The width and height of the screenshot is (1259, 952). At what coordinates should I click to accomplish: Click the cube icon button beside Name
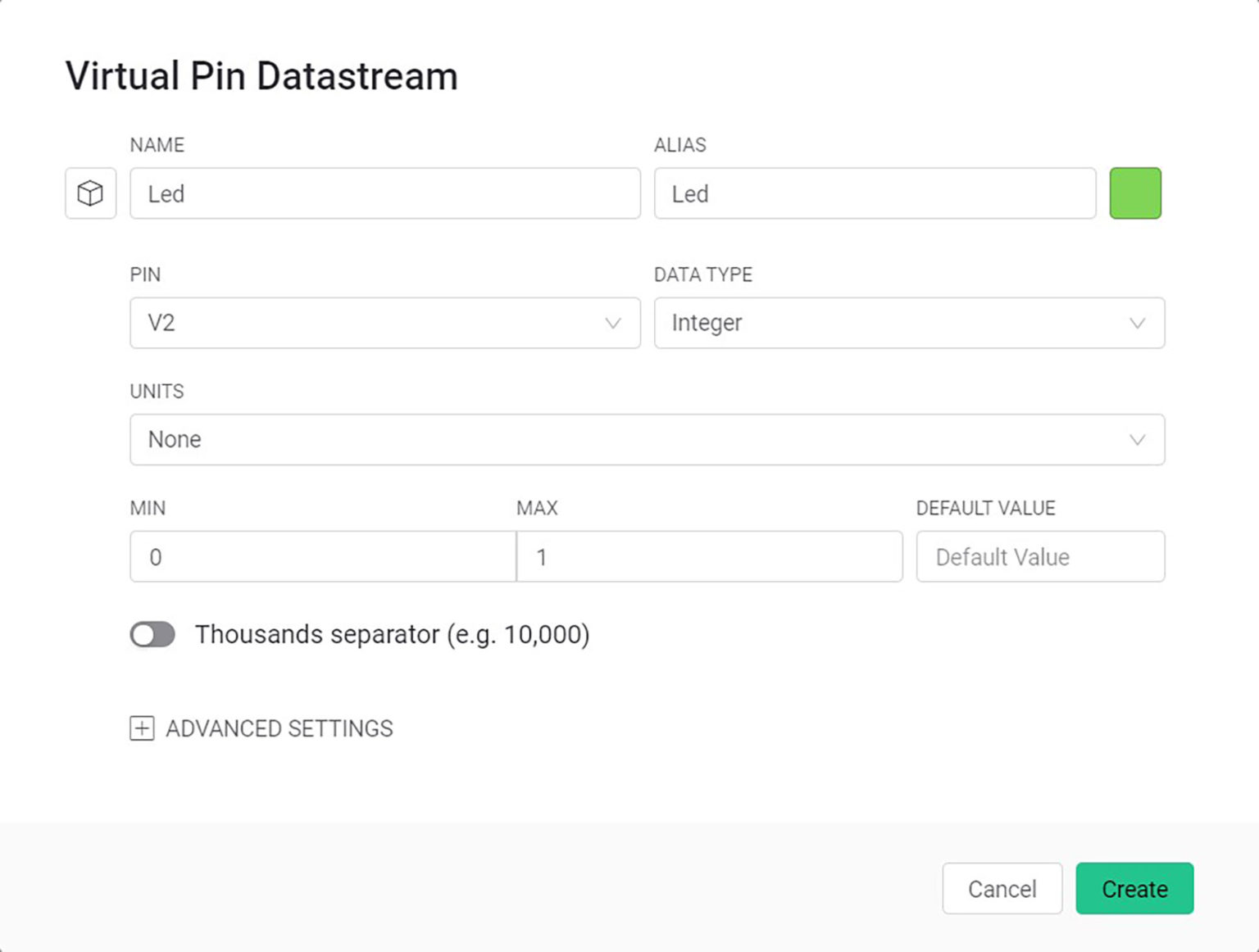click(x=90, y=193)
